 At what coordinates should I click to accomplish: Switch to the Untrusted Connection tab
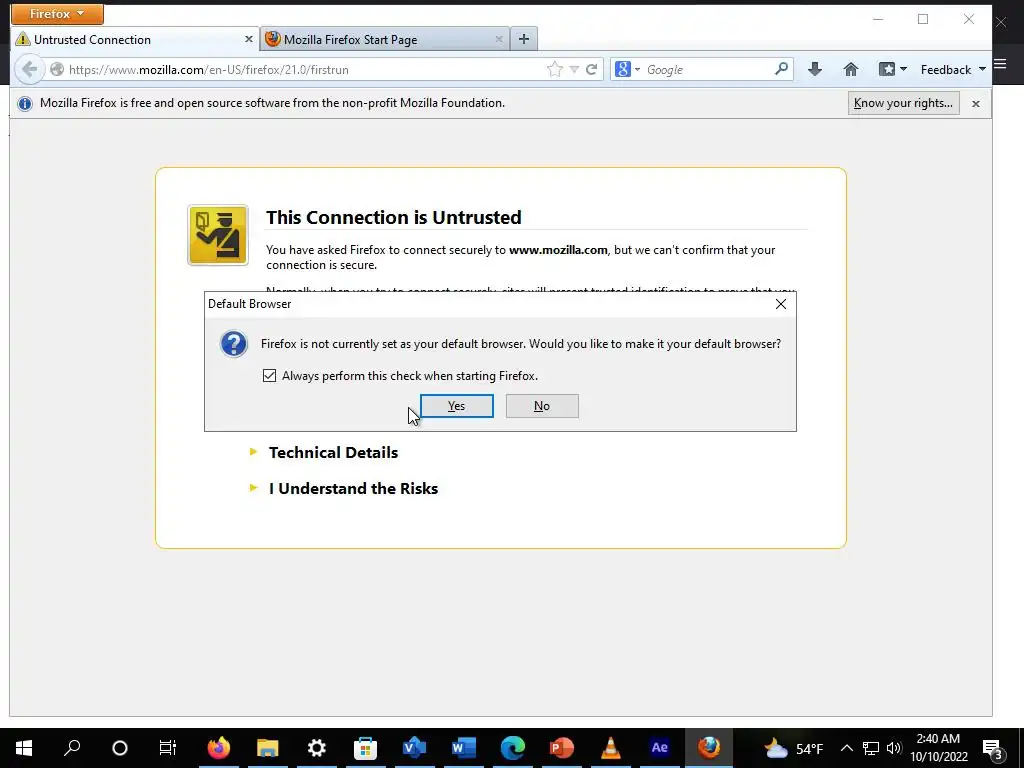(135, 39)
